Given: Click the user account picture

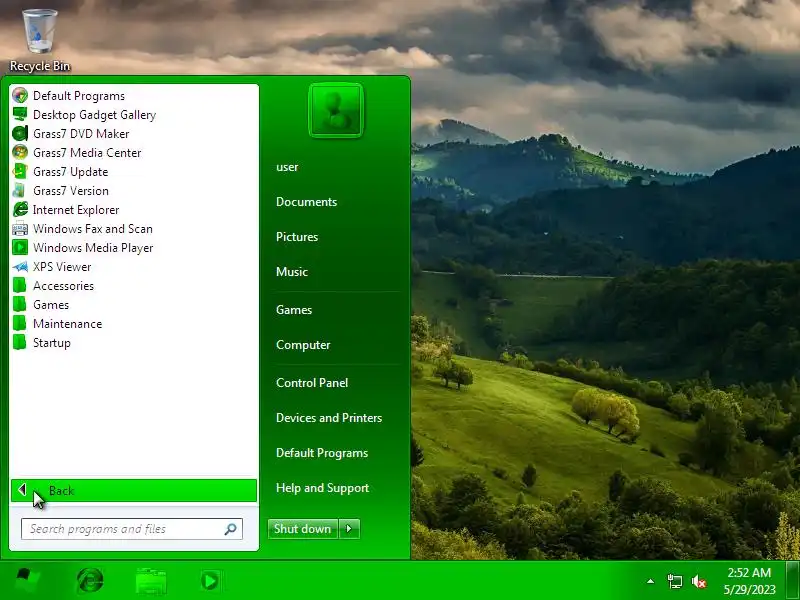Looking at the screenshot, I should pos(336,110).
